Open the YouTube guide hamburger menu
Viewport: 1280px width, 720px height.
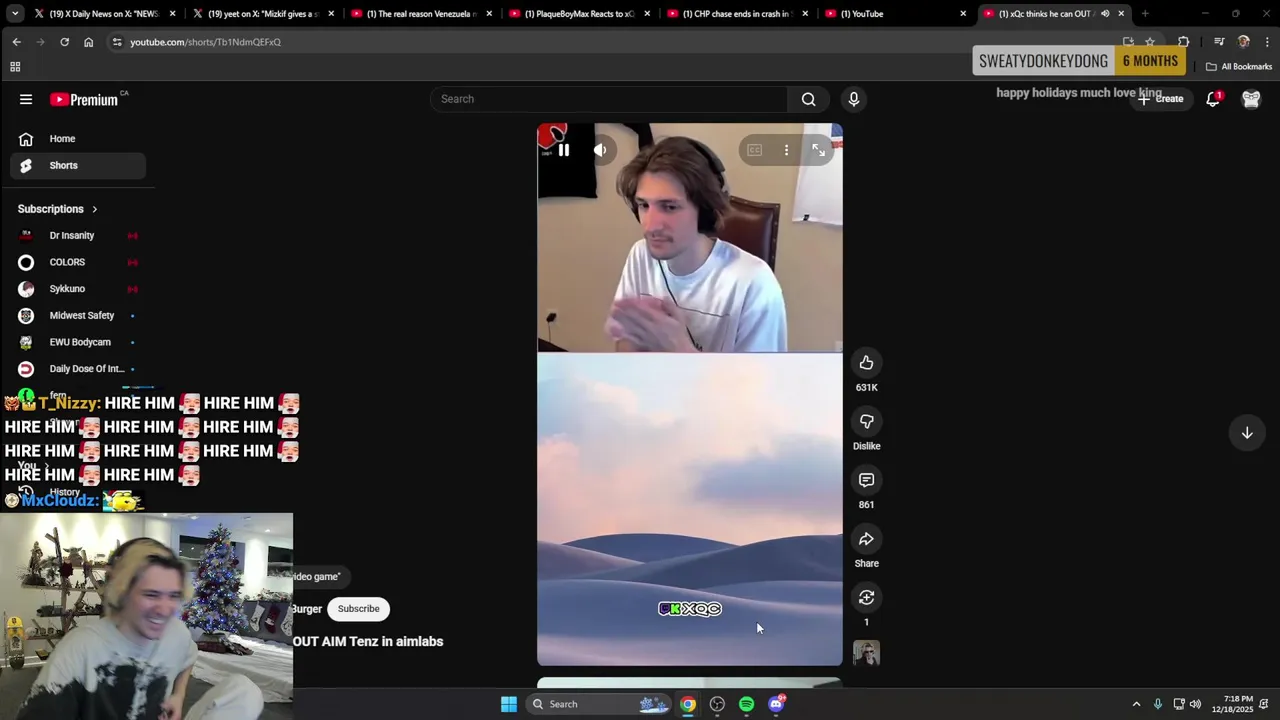pyautogui.click(x=26, y=99)
